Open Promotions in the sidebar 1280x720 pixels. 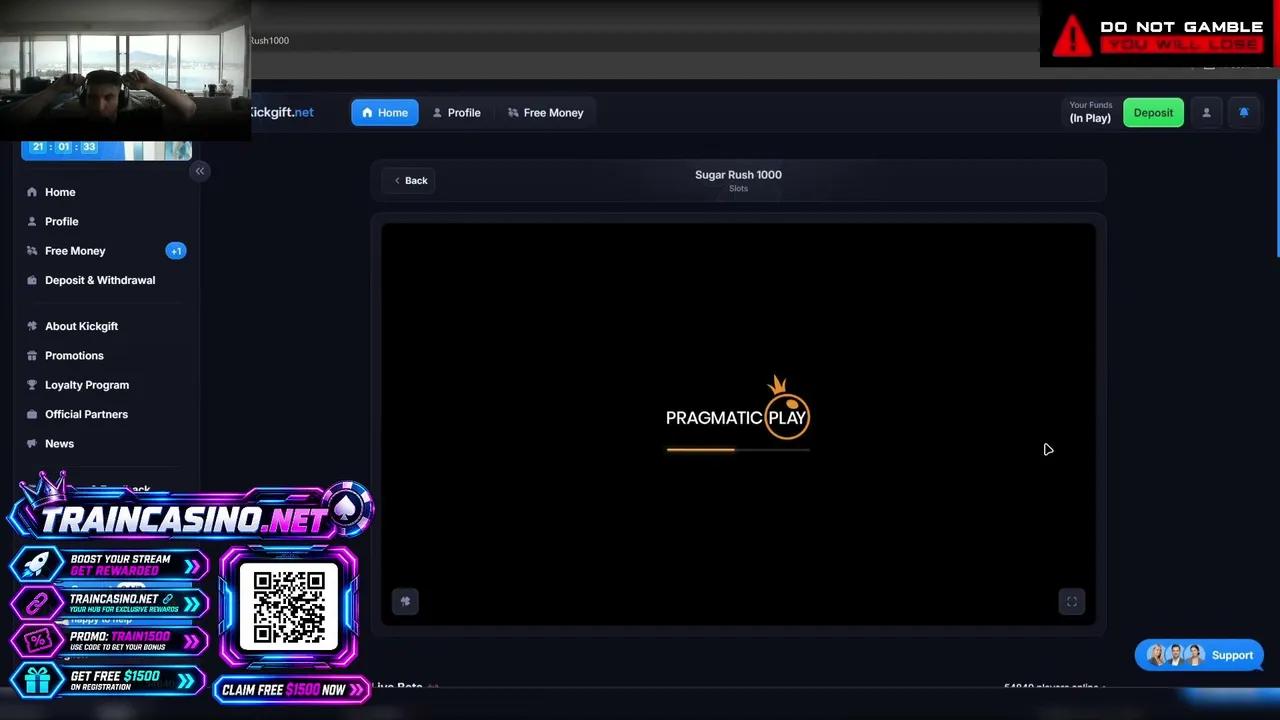coord(106,355)
